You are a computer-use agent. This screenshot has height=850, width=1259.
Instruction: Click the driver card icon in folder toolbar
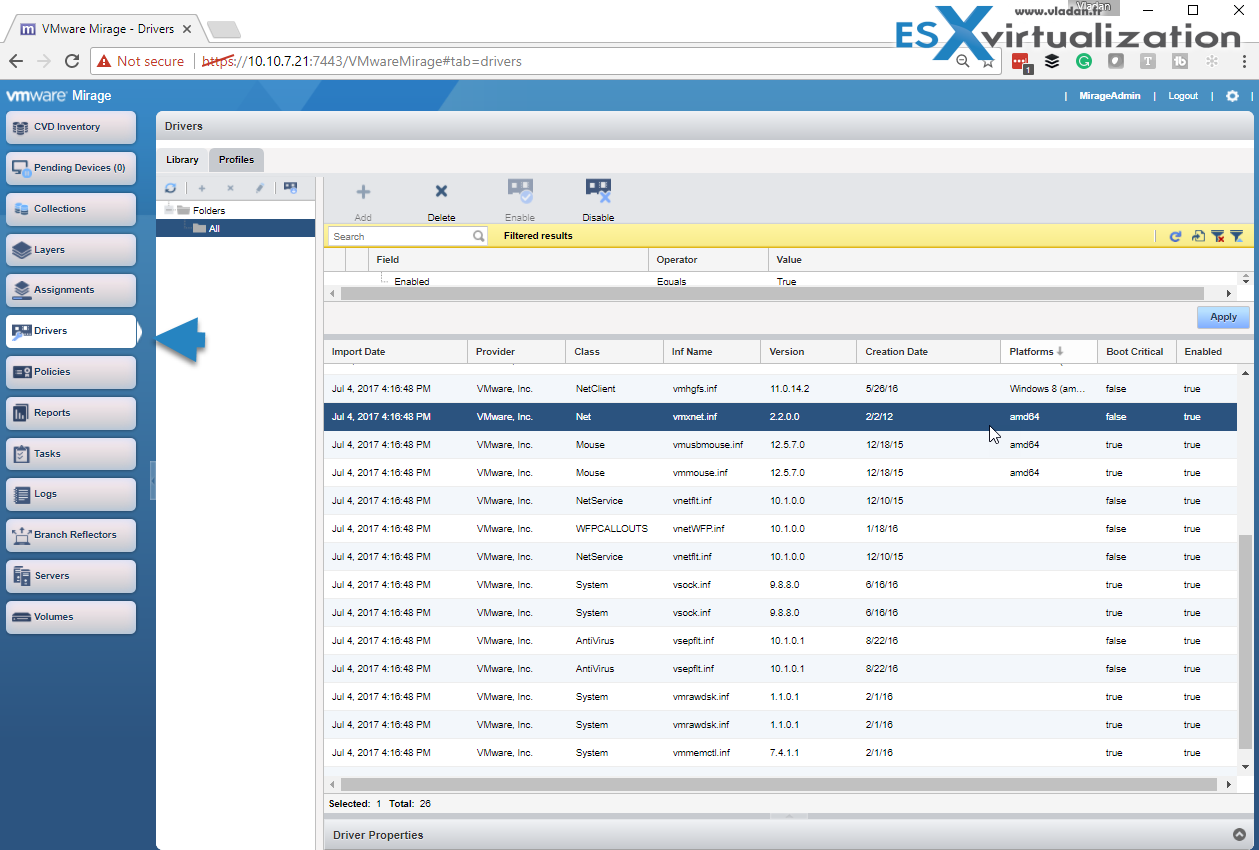[290, 188]
